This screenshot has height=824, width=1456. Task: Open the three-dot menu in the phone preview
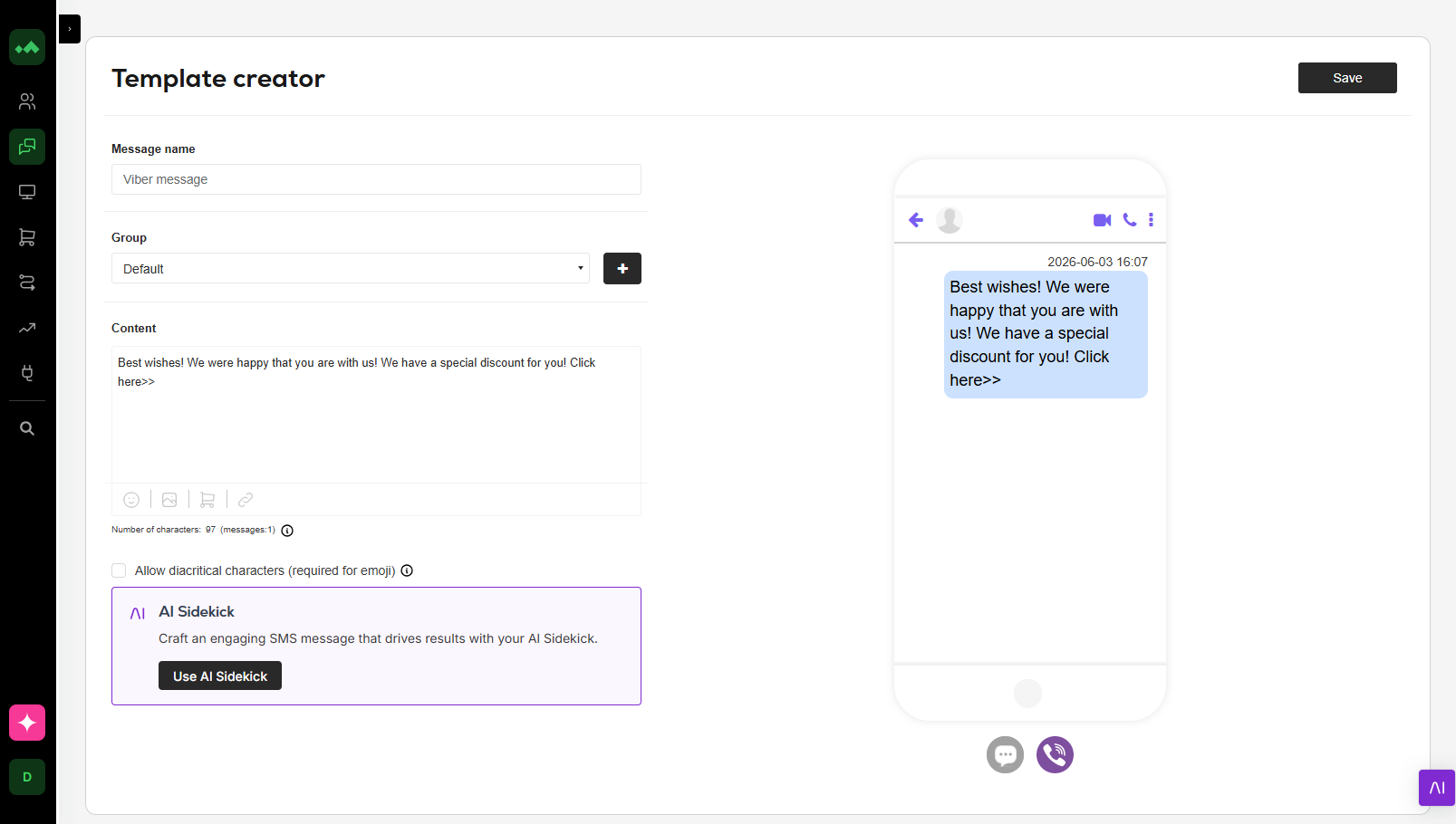1151,220
